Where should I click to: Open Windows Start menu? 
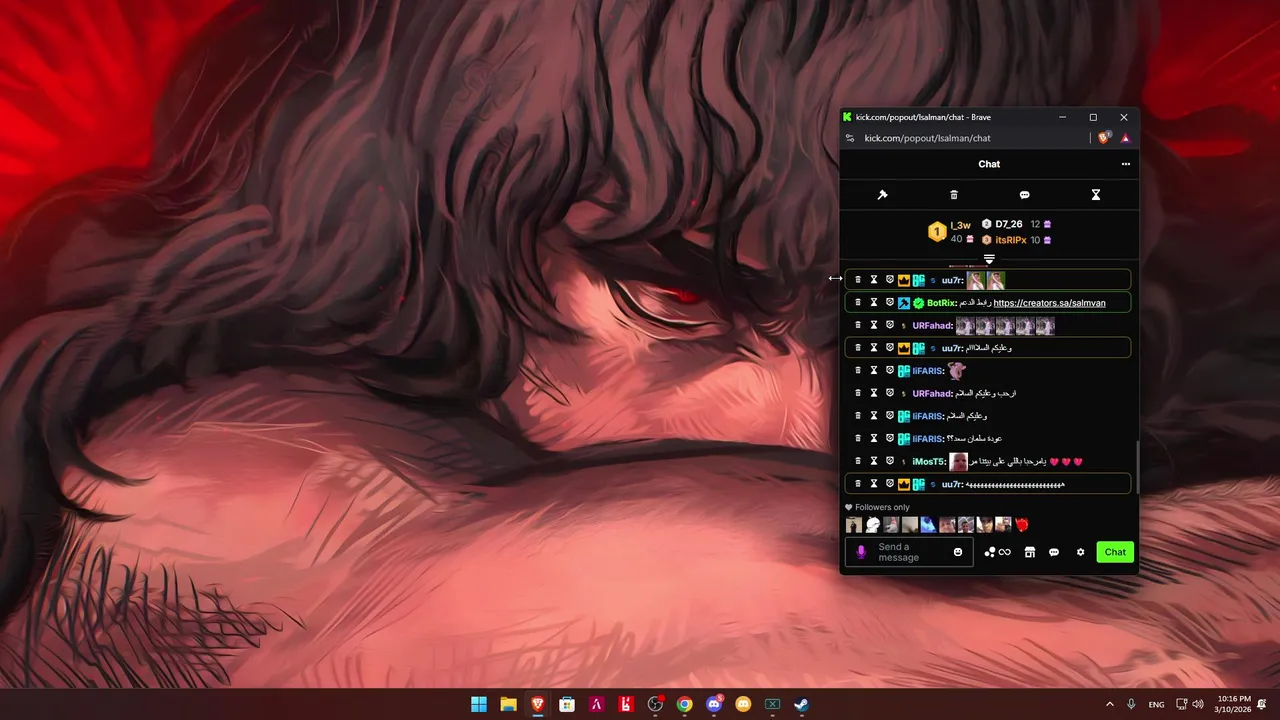coord(479,704)
